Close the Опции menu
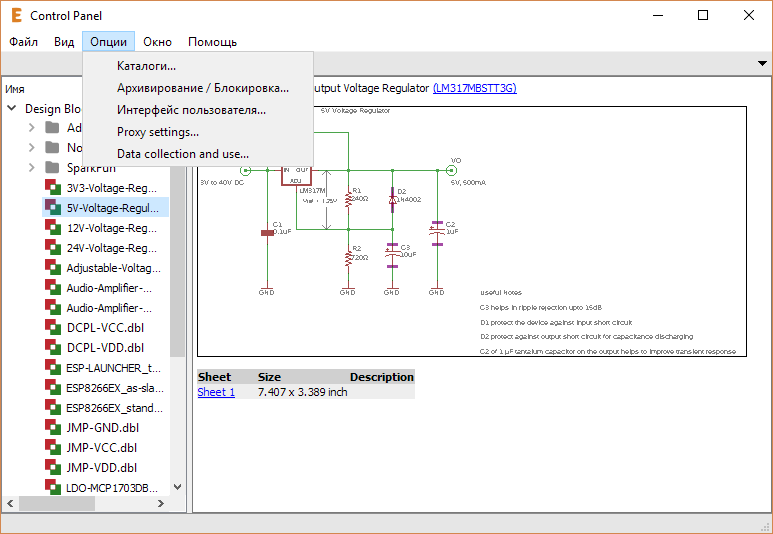The height and width of the screenshot is (534, 773). (x=108, y=42)
